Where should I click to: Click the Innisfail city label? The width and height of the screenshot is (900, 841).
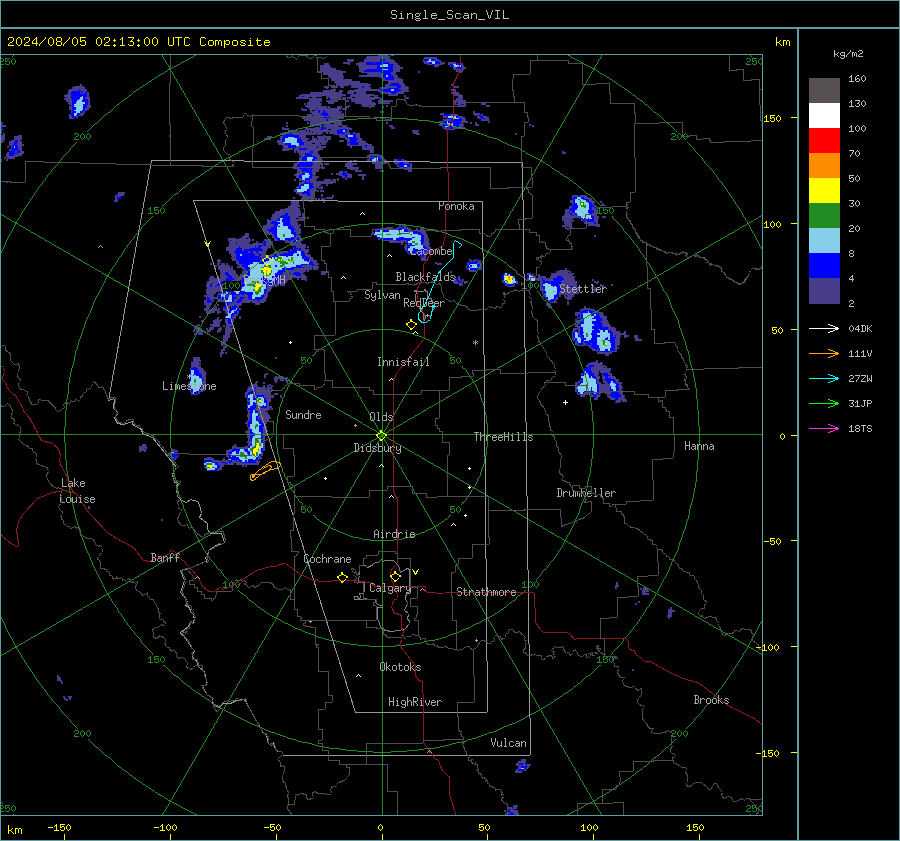point(403,362)
